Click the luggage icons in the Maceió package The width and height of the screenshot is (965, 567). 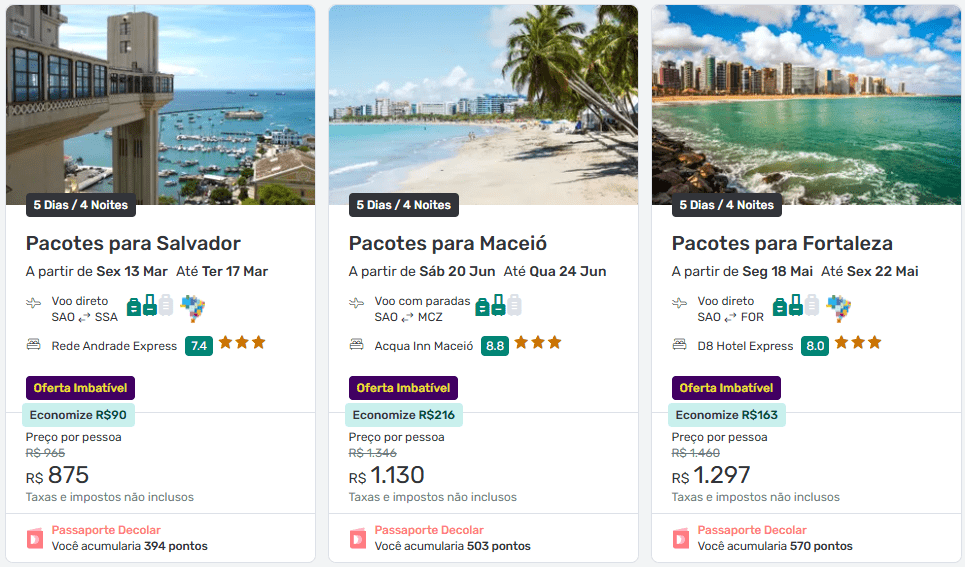pos(498,306)
